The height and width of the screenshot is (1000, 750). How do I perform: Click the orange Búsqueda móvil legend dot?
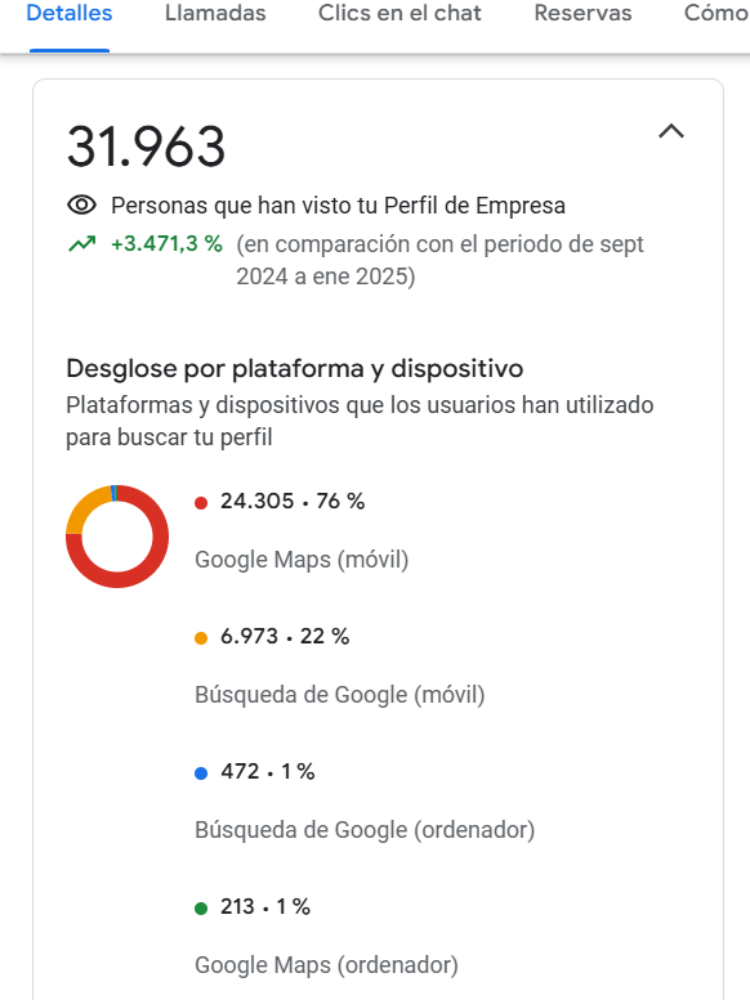click(201, 637)
